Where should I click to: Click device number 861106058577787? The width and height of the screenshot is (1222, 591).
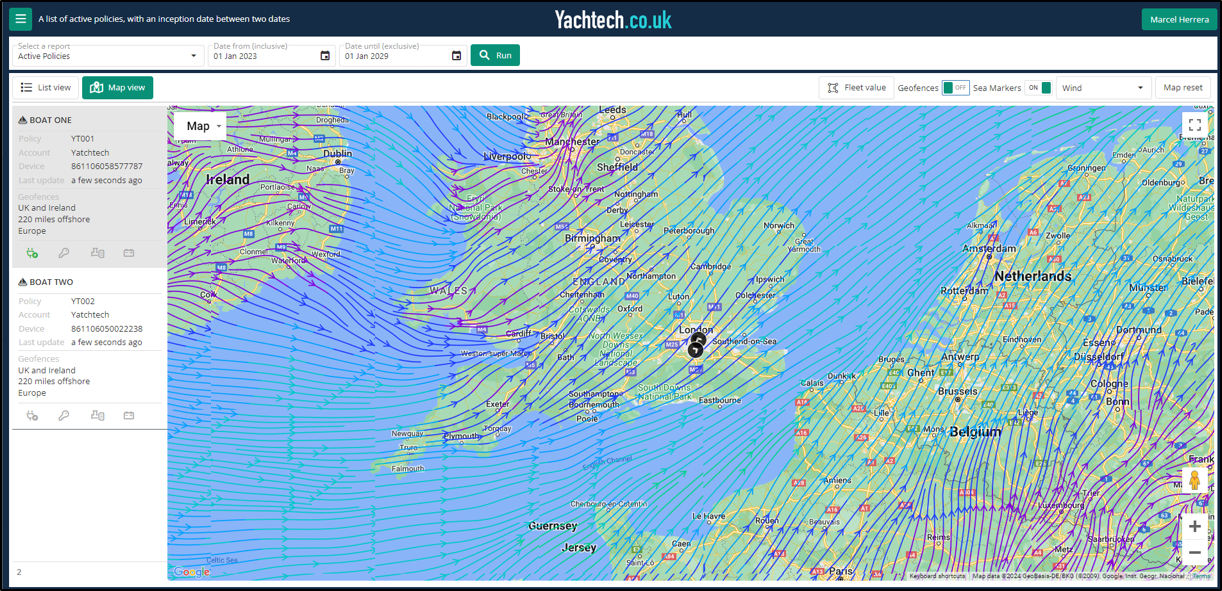107,166
